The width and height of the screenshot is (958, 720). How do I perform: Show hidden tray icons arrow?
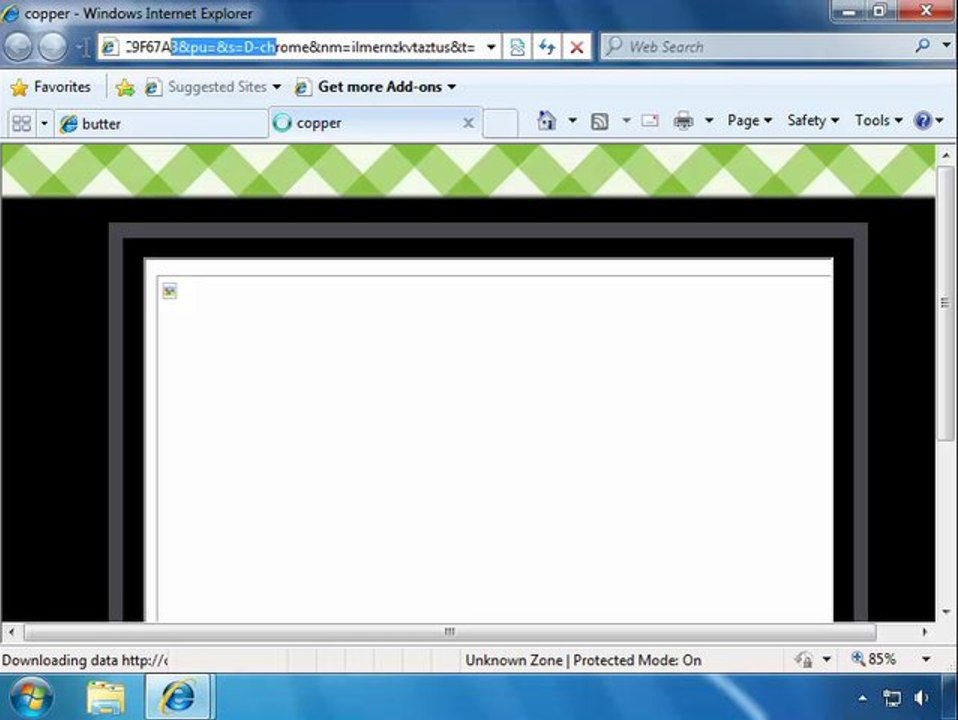click(862, 697)
